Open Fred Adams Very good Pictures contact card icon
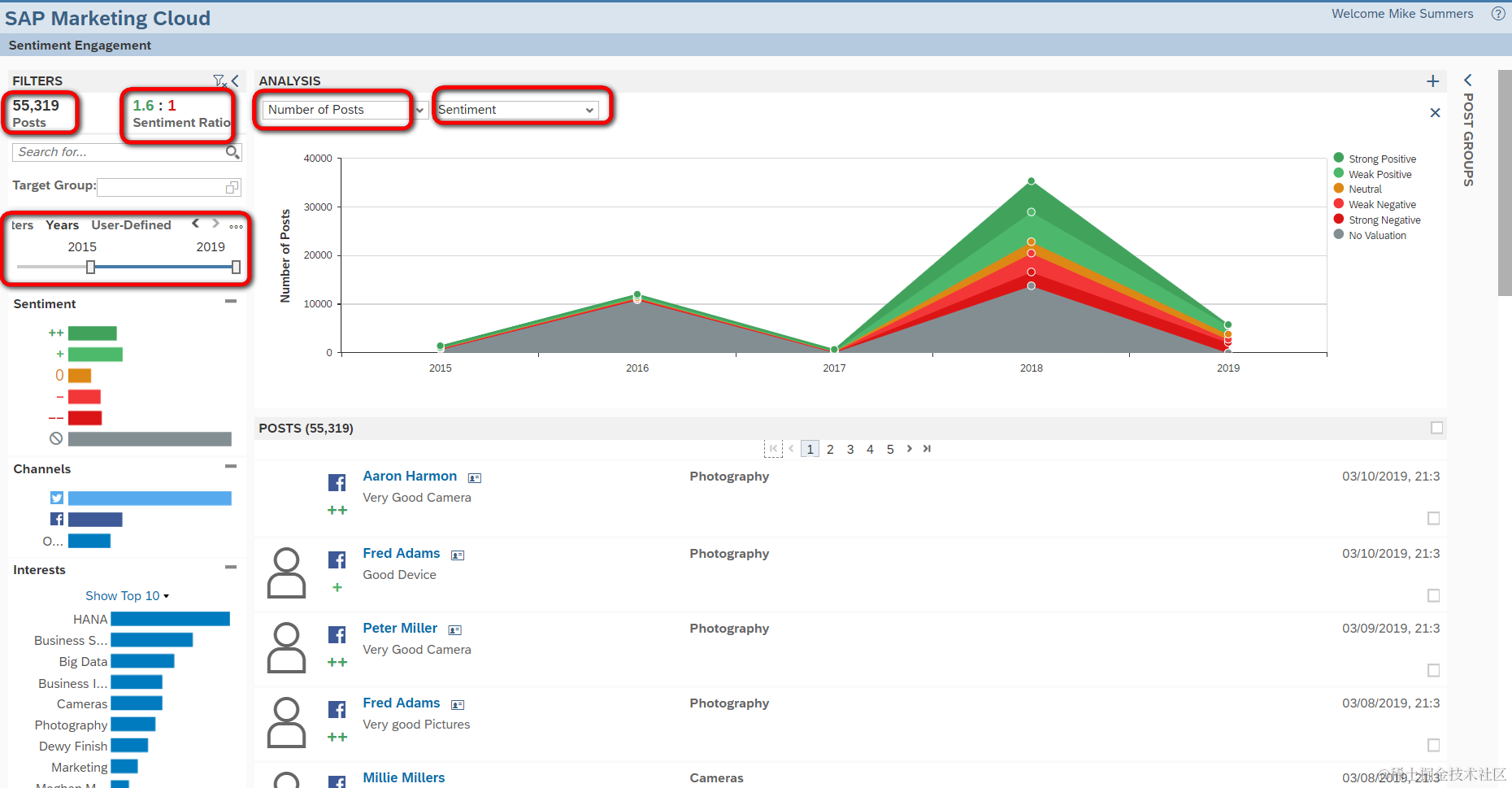The height and width of the screenshot is (788, 1512). [x=458, y=705]
